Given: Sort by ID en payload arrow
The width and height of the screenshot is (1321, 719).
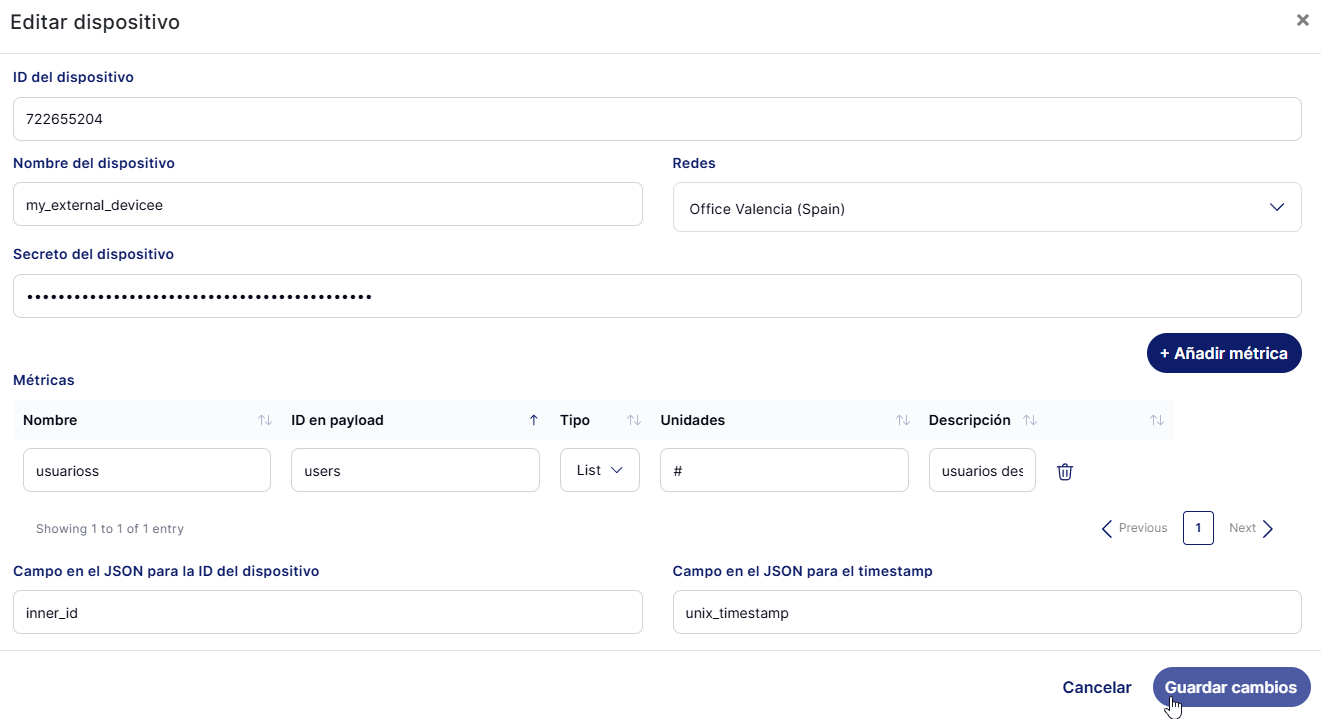Looking at the screenshot, I should 533,420.
